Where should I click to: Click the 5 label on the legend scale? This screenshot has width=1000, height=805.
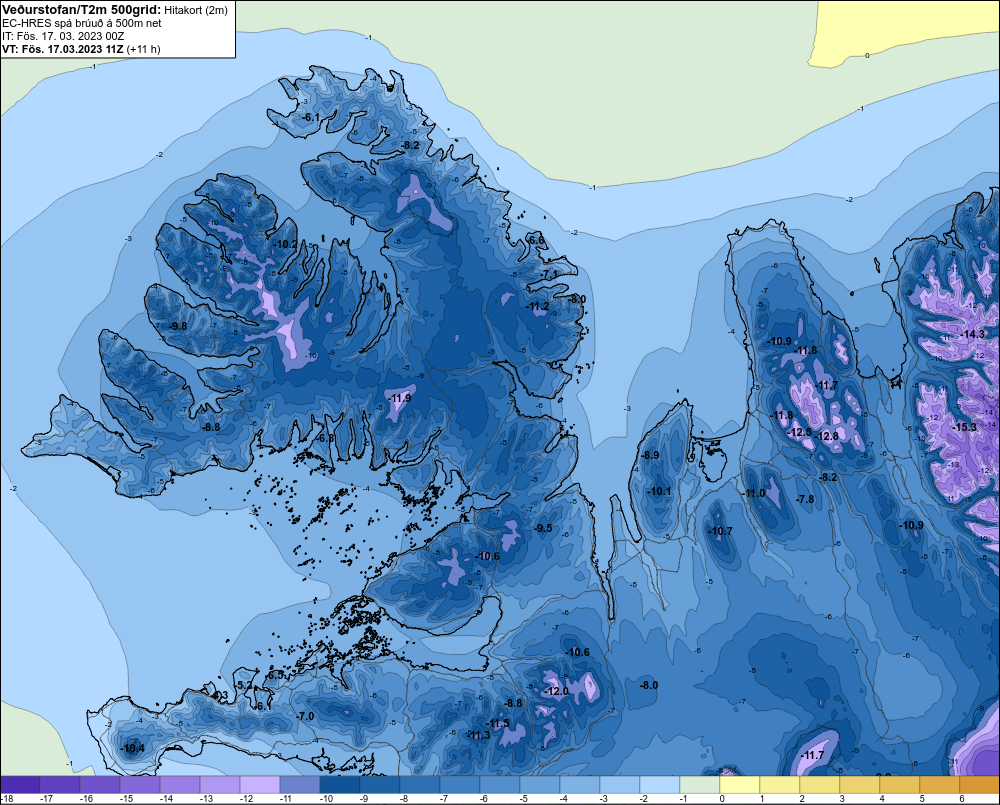[x=922, y=799]
